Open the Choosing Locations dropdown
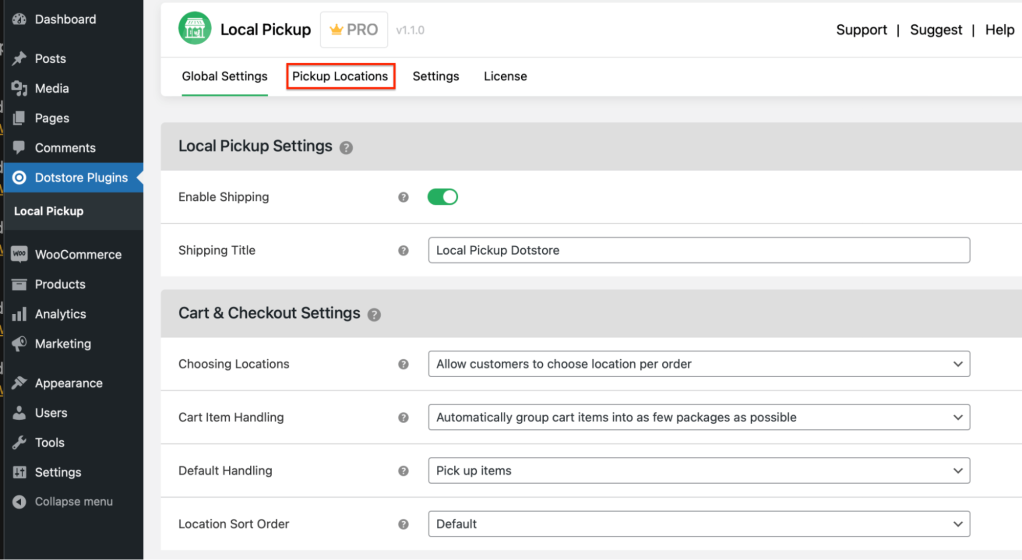The width and height of the screenshot is (1022, 560). click(698, 364)
